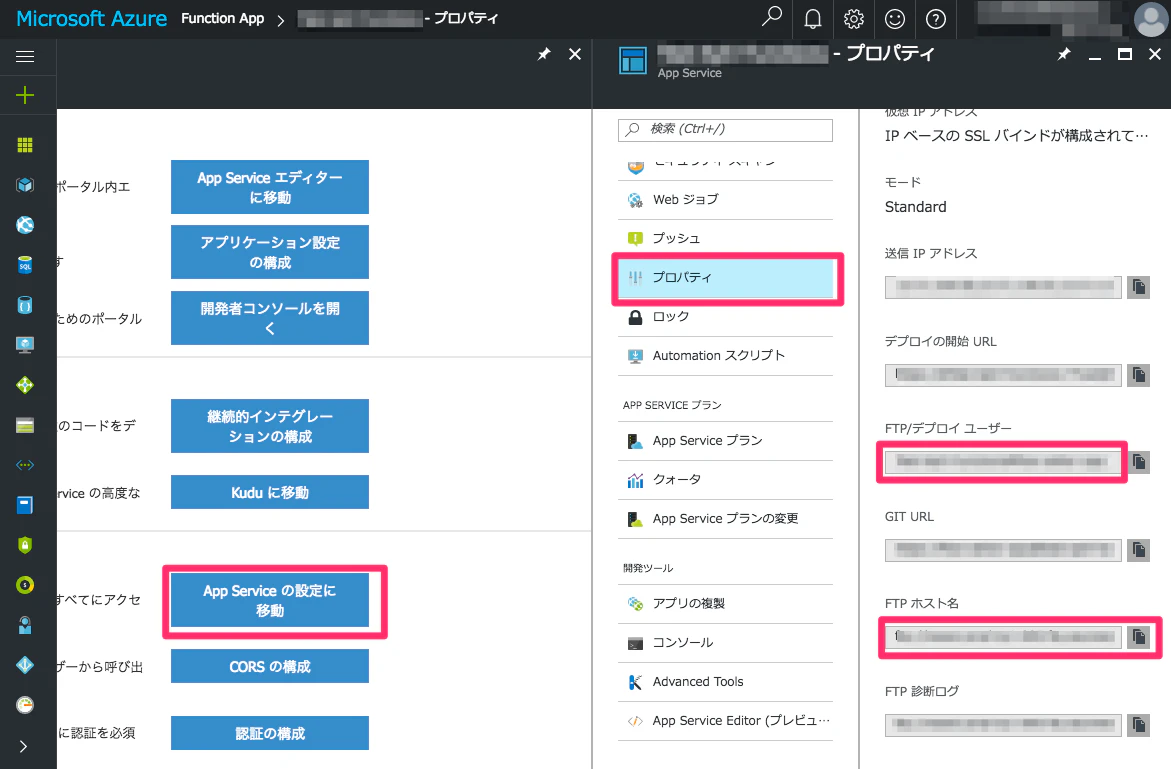The image size is (1171, 769).
Task: Focus the 検索 (Ctrl+/) search box
Action: 725,129
